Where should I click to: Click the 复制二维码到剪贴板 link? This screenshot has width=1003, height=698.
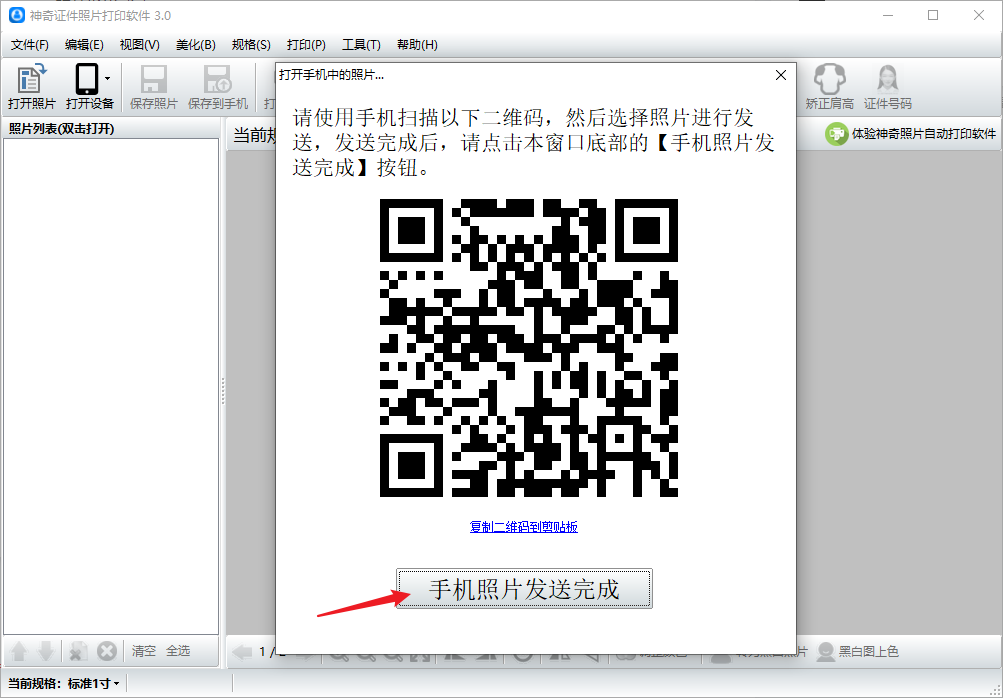523,527
